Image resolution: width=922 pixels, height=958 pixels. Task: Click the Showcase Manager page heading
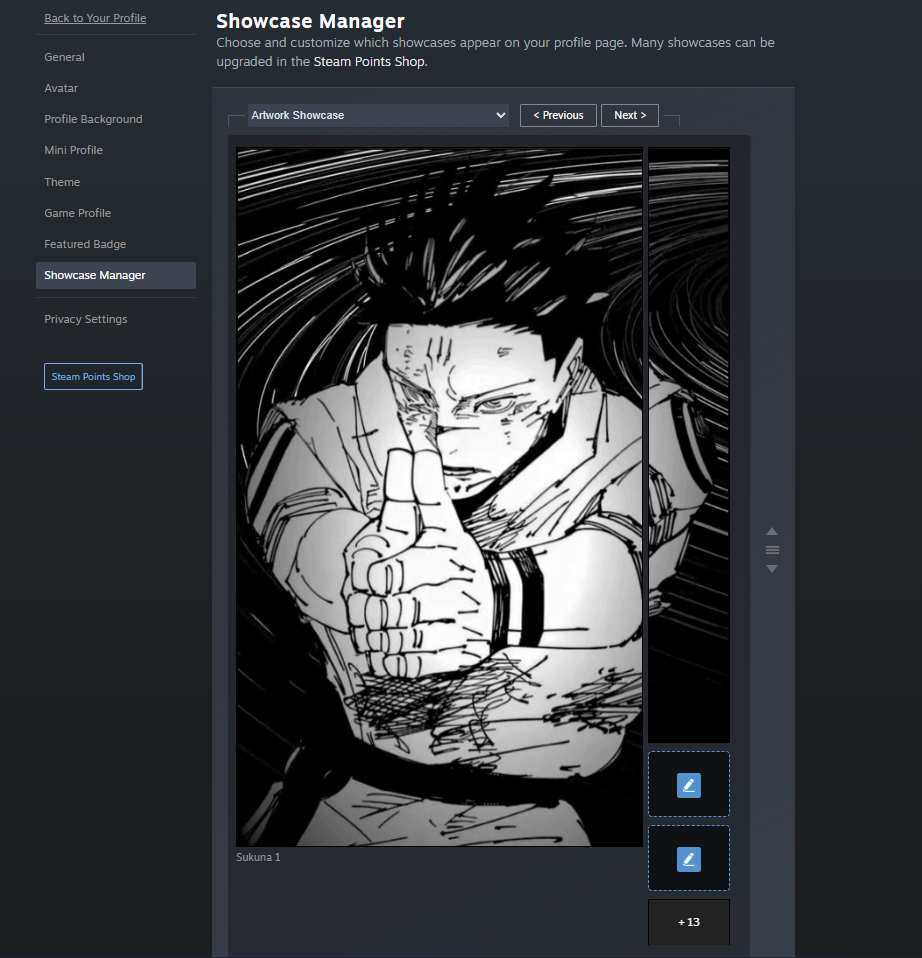click(x=310, y=21)
